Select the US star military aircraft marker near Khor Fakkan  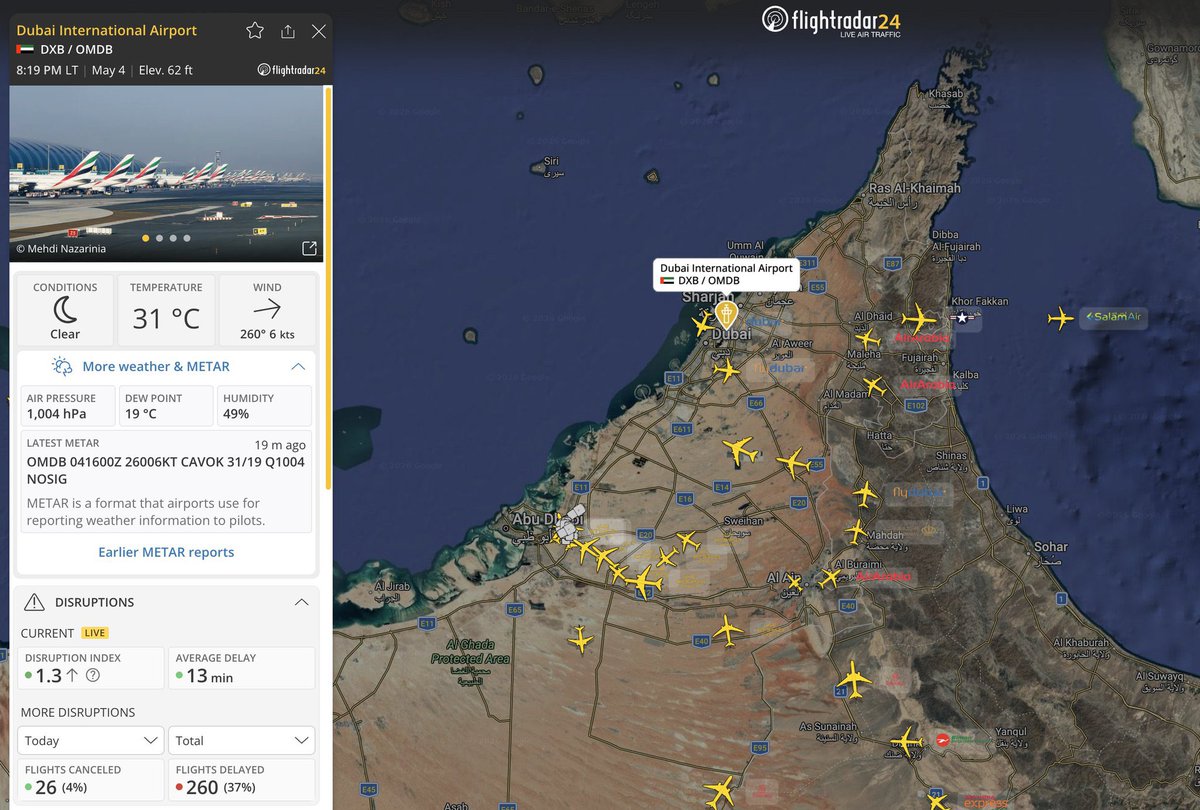click(961, 318)
